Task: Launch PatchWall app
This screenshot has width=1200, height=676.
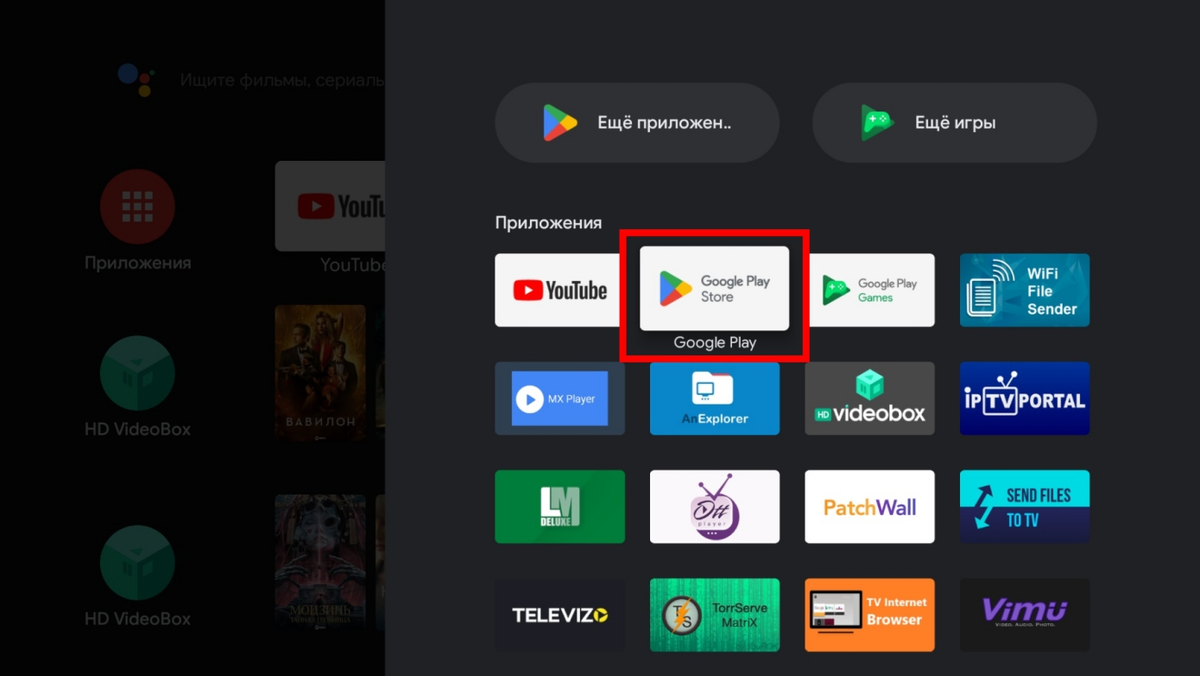Action: tap(869, 506)
